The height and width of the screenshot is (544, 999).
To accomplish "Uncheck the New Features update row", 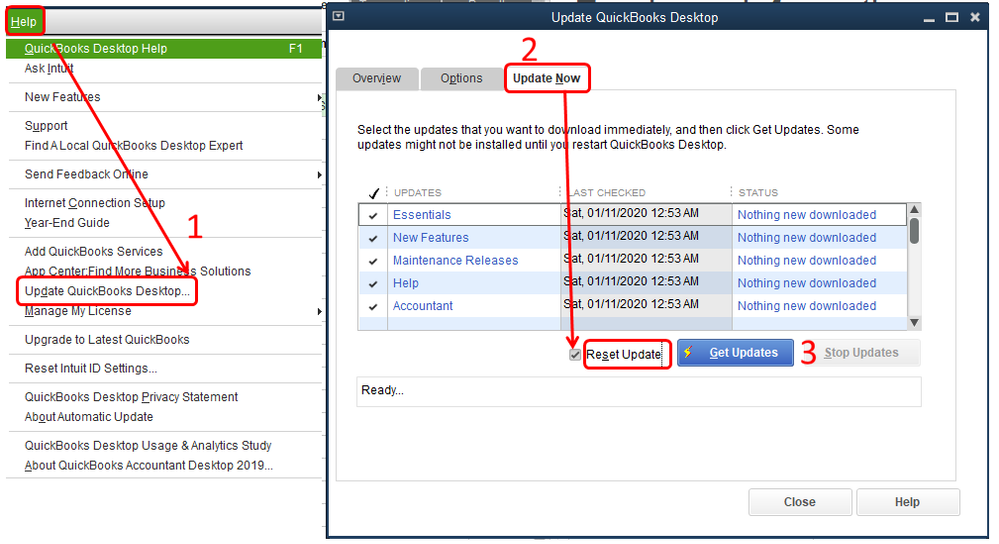I will pyautogui.click(x=373, y=238).
